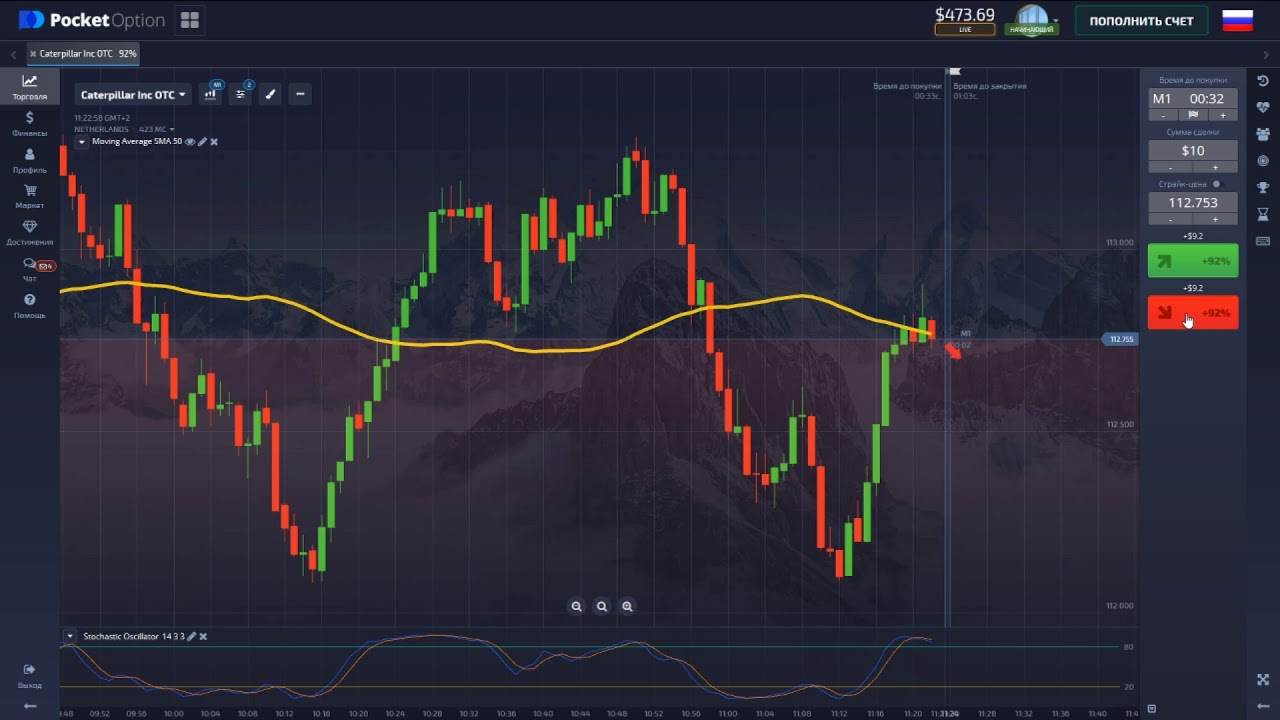Click the $473.69 balance display
This screenshot has height=720, width=1280.
(965, 14)
